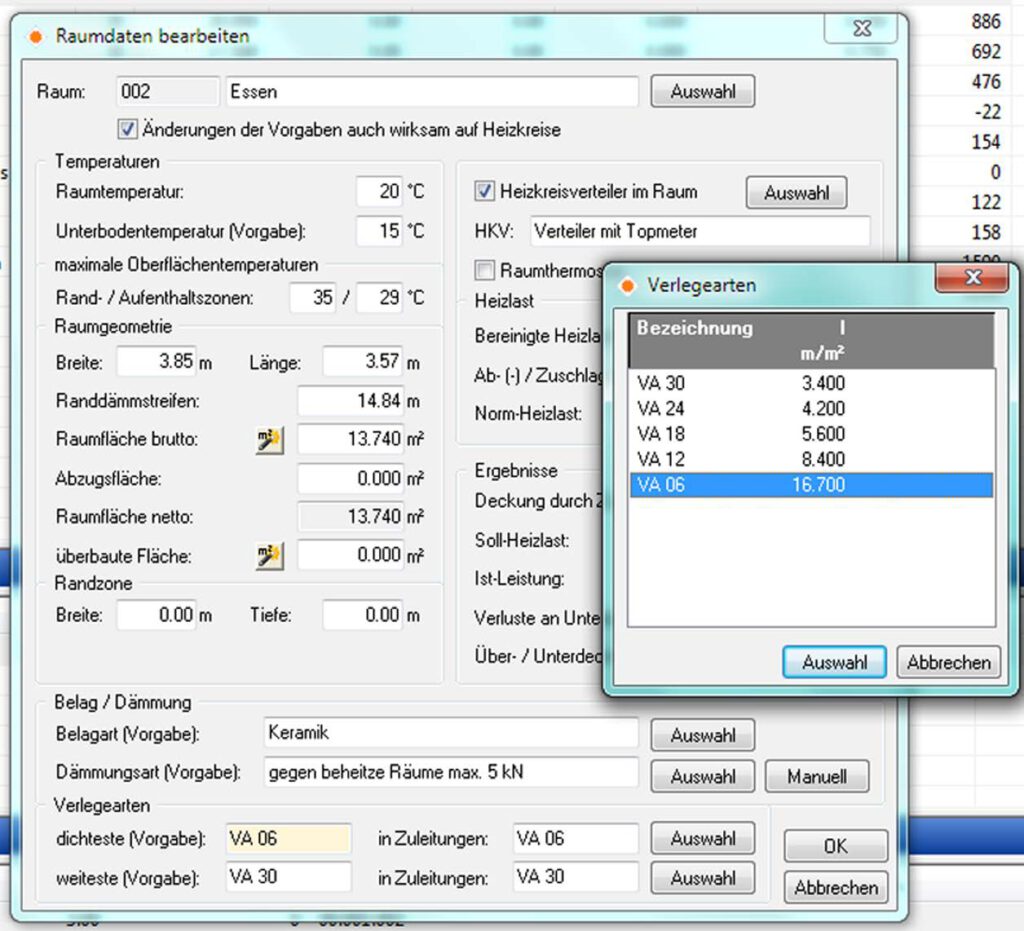Image resolution: width=1024 pixels, height=931 pixels.
Task: Click the Unterbodentemperatur field showing 15
Action: tap(379, 230)
